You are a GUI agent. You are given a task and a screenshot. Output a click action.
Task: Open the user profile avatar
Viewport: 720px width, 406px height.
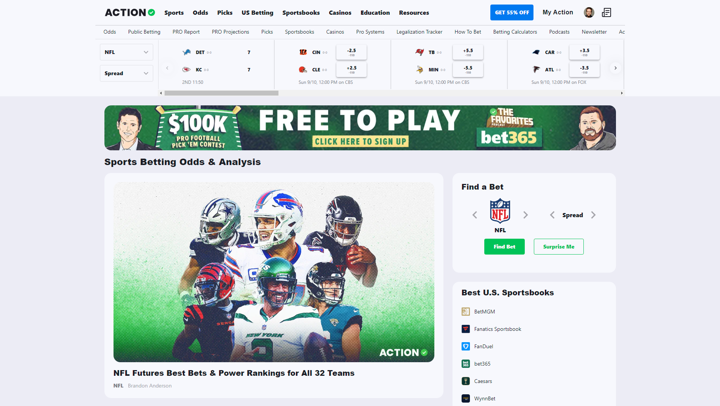pos(589,12)
